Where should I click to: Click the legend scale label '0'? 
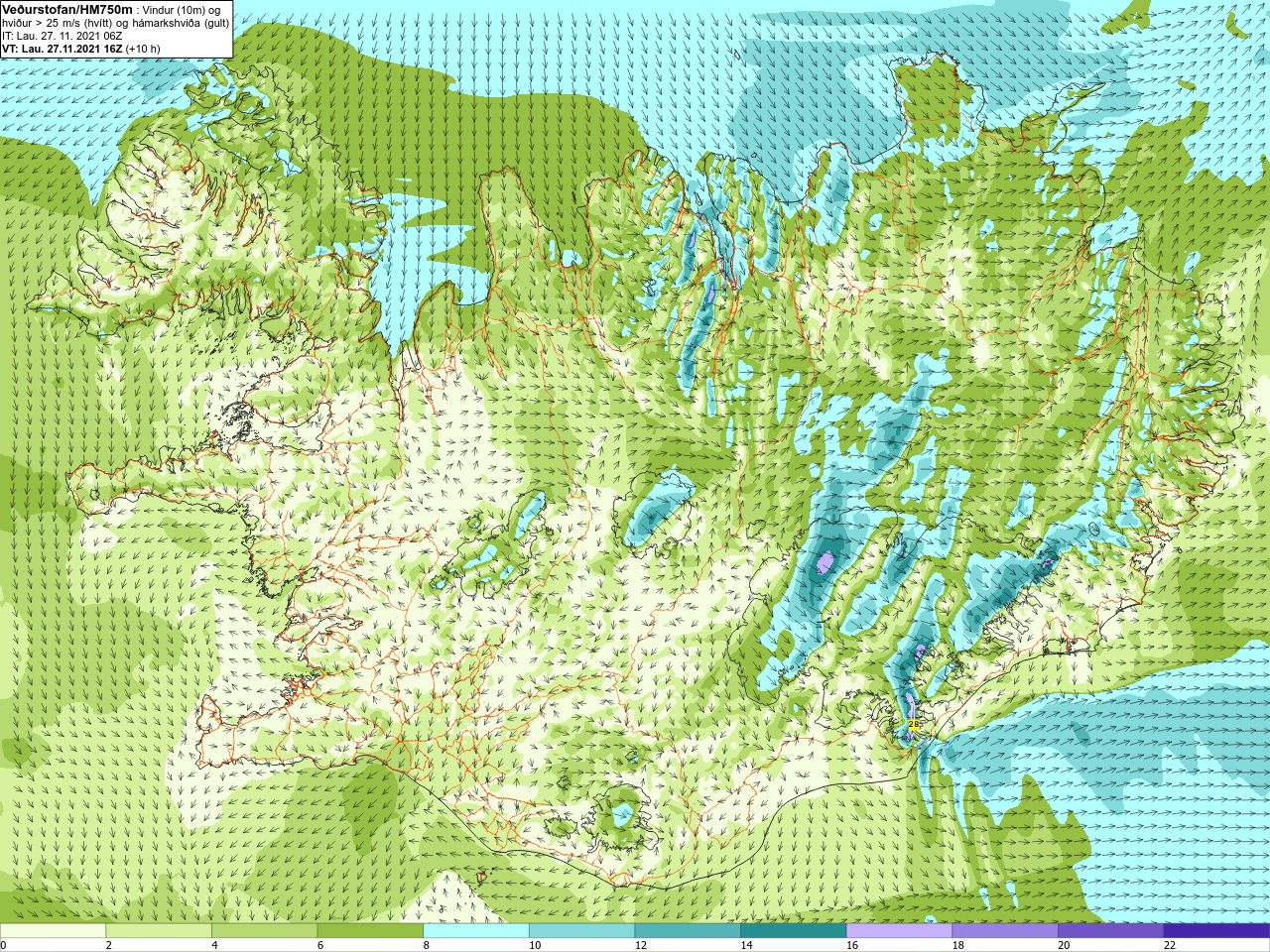click(3, 945)
